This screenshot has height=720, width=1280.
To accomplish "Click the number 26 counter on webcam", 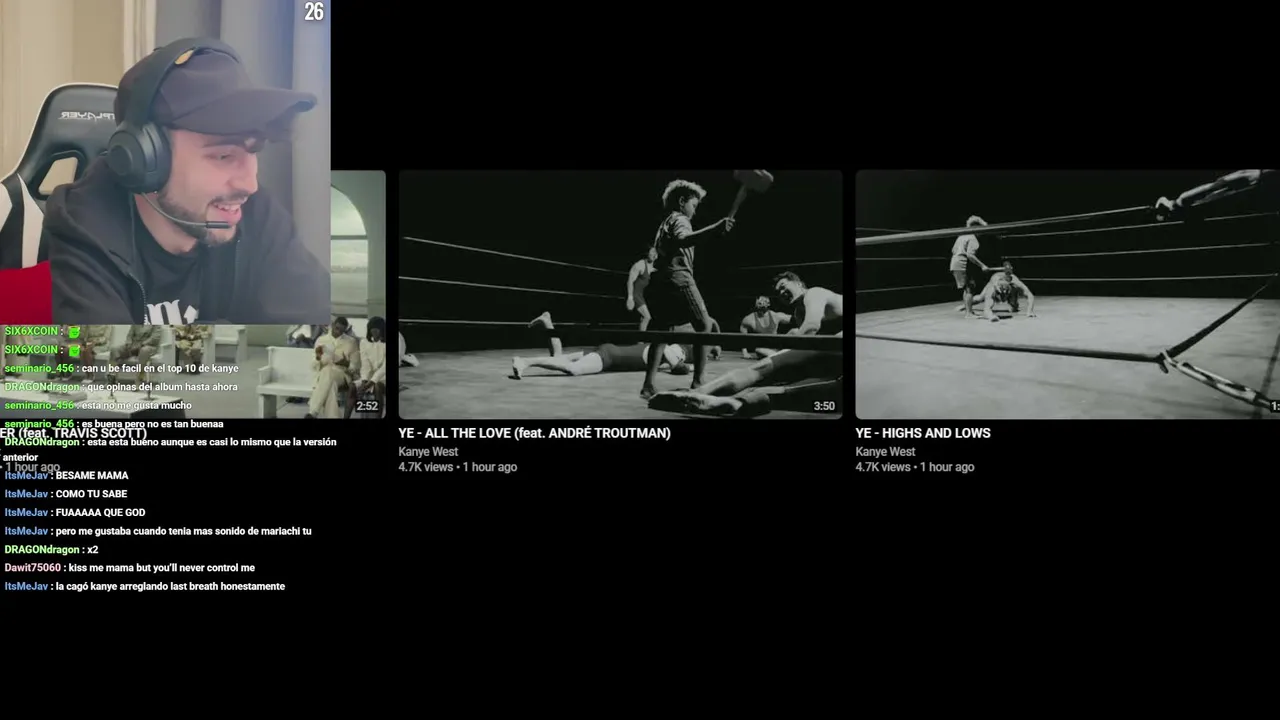I will click(314, 12).
